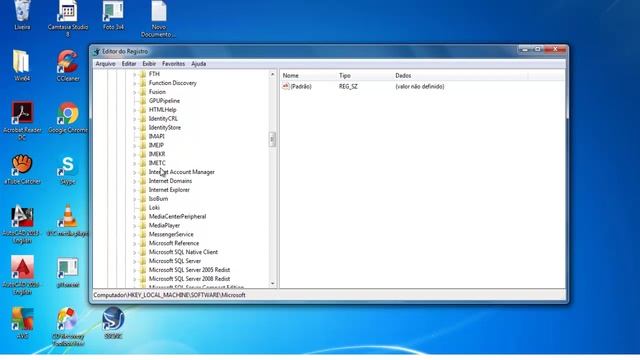This screenshot has height=360, width=640.
Task: Select Microsoft SQL Server 2008 Redist key
Action: click(x=189, y=279)
